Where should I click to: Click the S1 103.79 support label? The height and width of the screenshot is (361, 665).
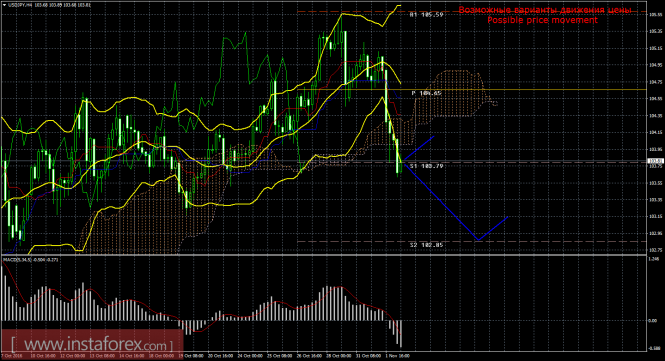point(426,166)
